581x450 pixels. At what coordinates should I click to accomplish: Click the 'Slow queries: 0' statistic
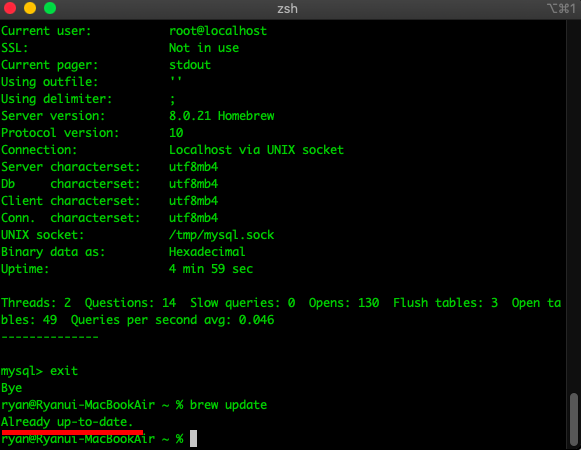[243, 303]
